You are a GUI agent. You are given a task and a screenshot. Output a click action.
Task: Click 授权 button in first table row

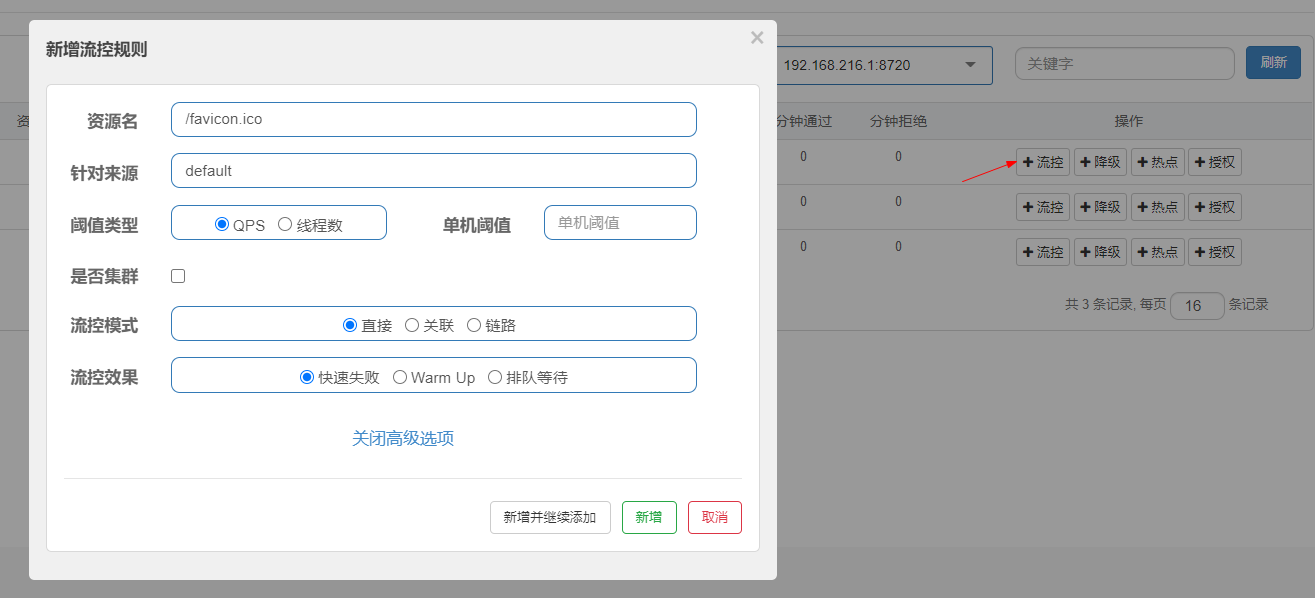tap(1215, 162)
